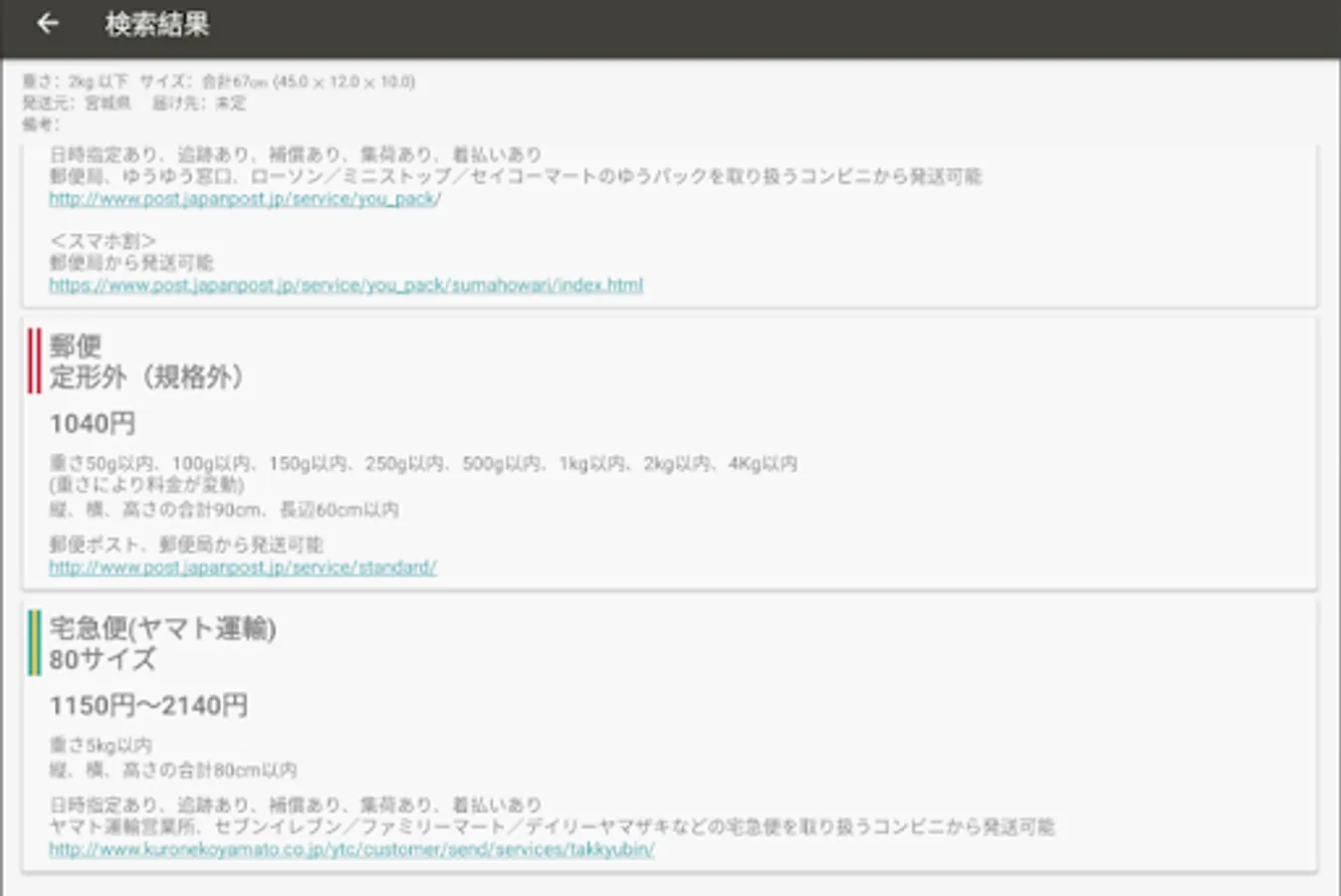Click the (重さにより料金が変動) note
Screen dimensions: 1341x896
click(x=146, y=485)
